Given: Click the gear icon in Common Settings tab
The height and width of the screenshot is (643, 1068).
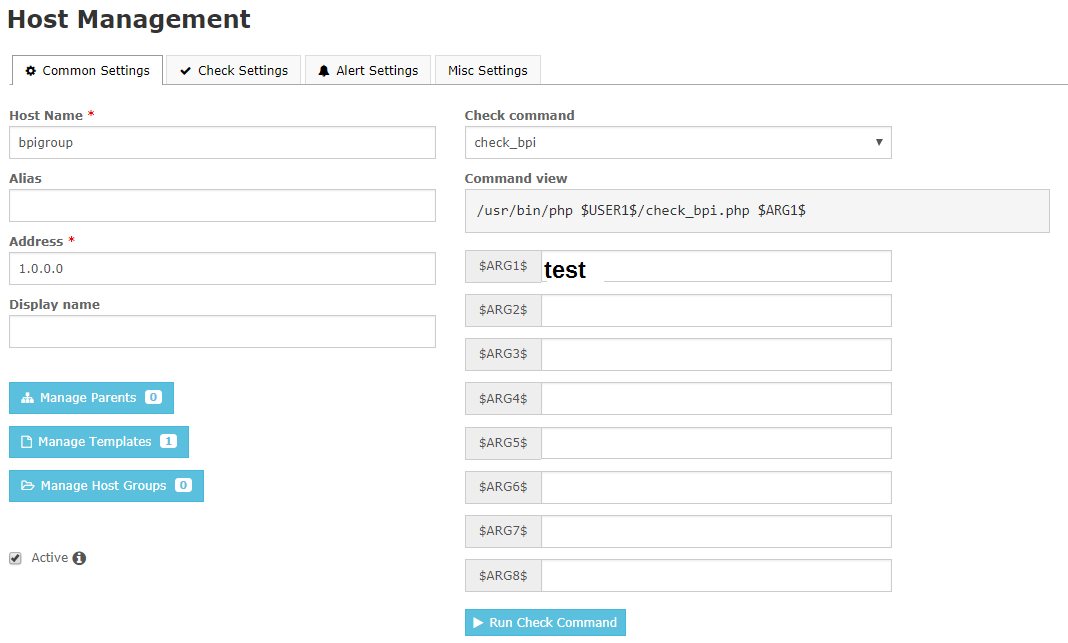Looking at the screenshot, I should pyautogui.click(x=31, y=71).
